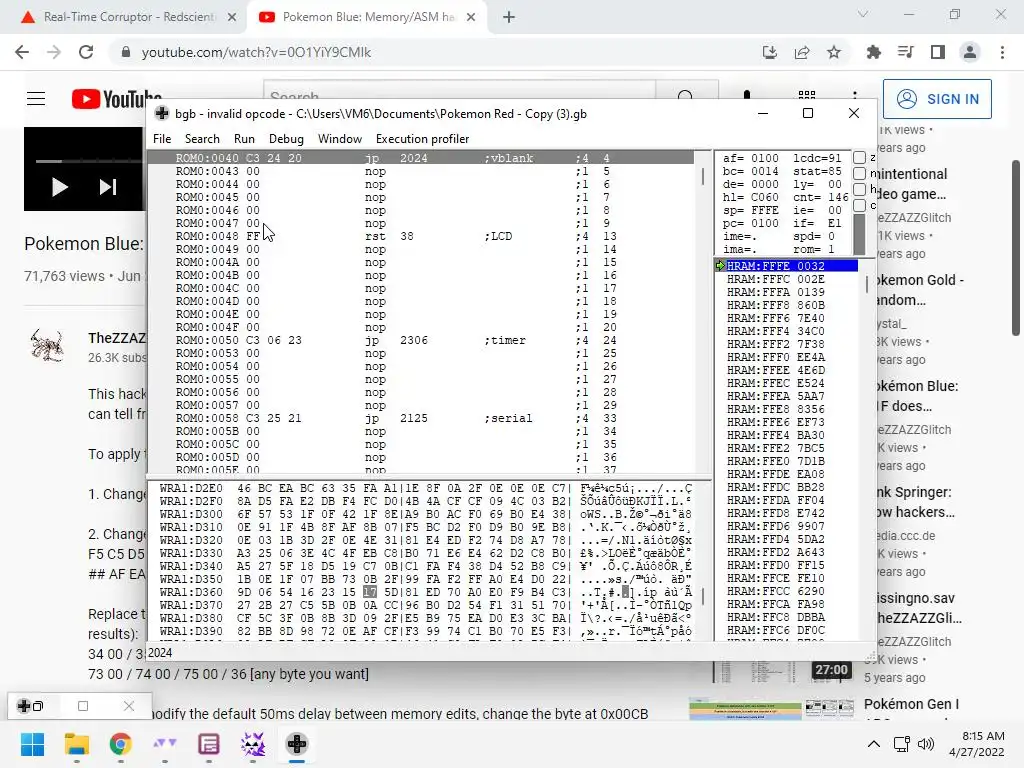Click the YouTube video progress bar
This screenshot has width=1024, height=768.
pyautogui.click(x=88, y=161)
